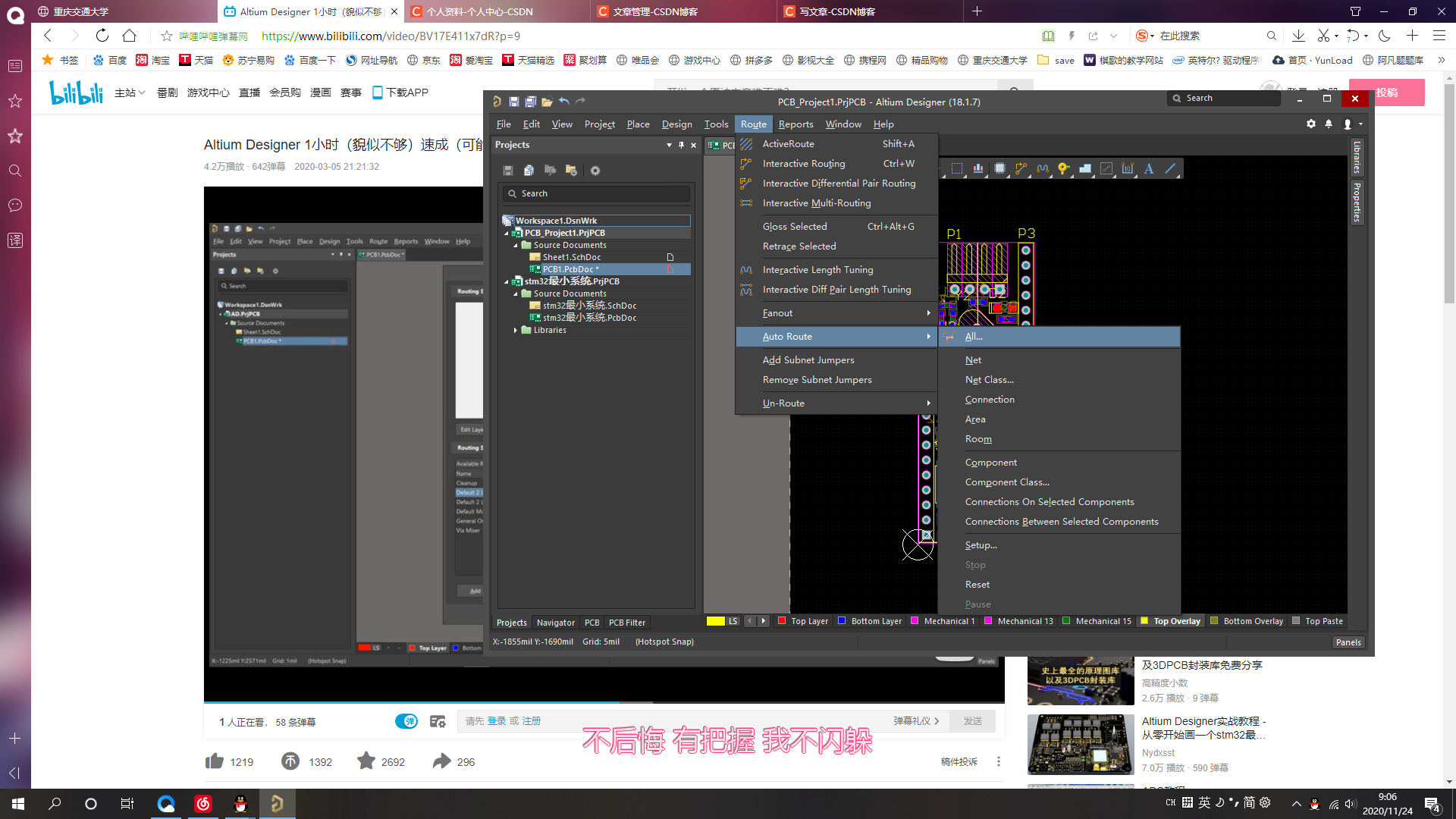1456x819 pixels.
Task: Click the yellow current layer color swatch
Action: click(715, 621)
